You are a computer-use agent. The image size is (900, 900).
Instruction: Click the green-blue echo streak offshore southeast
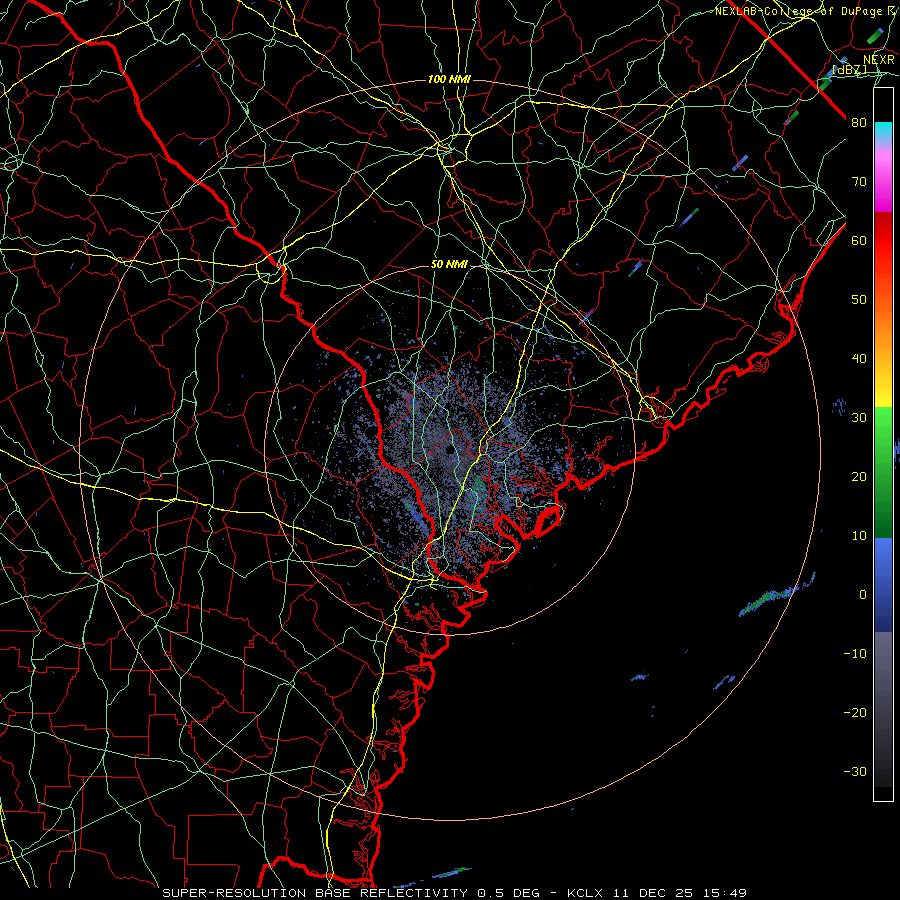point(777,595)
